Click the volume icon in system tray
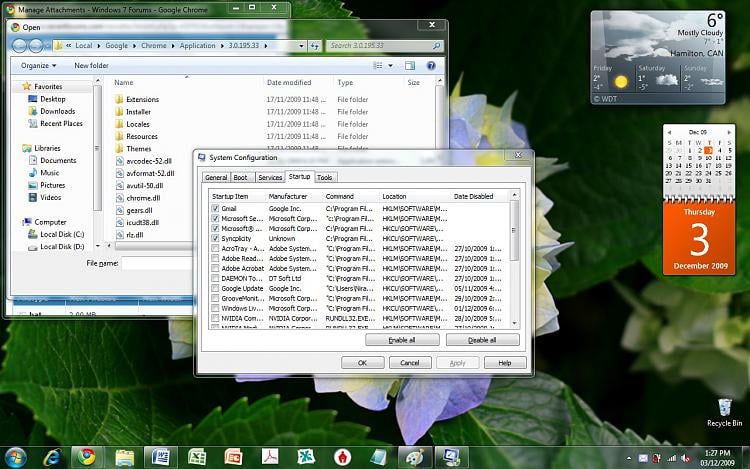 [685, 458]
